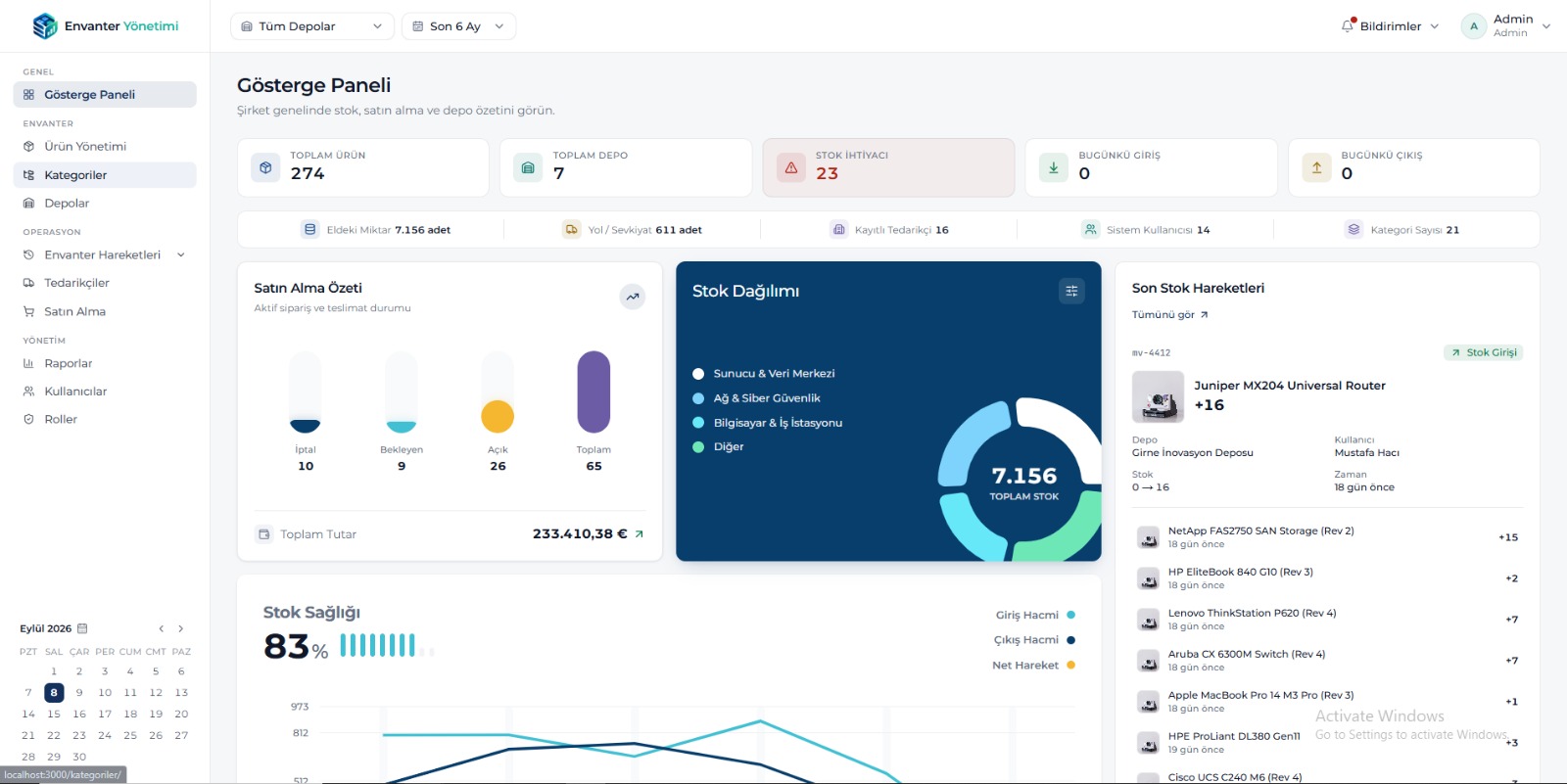Select Apple MacBook Pro 14 M3 Pro row

(x=1327, y=702)
